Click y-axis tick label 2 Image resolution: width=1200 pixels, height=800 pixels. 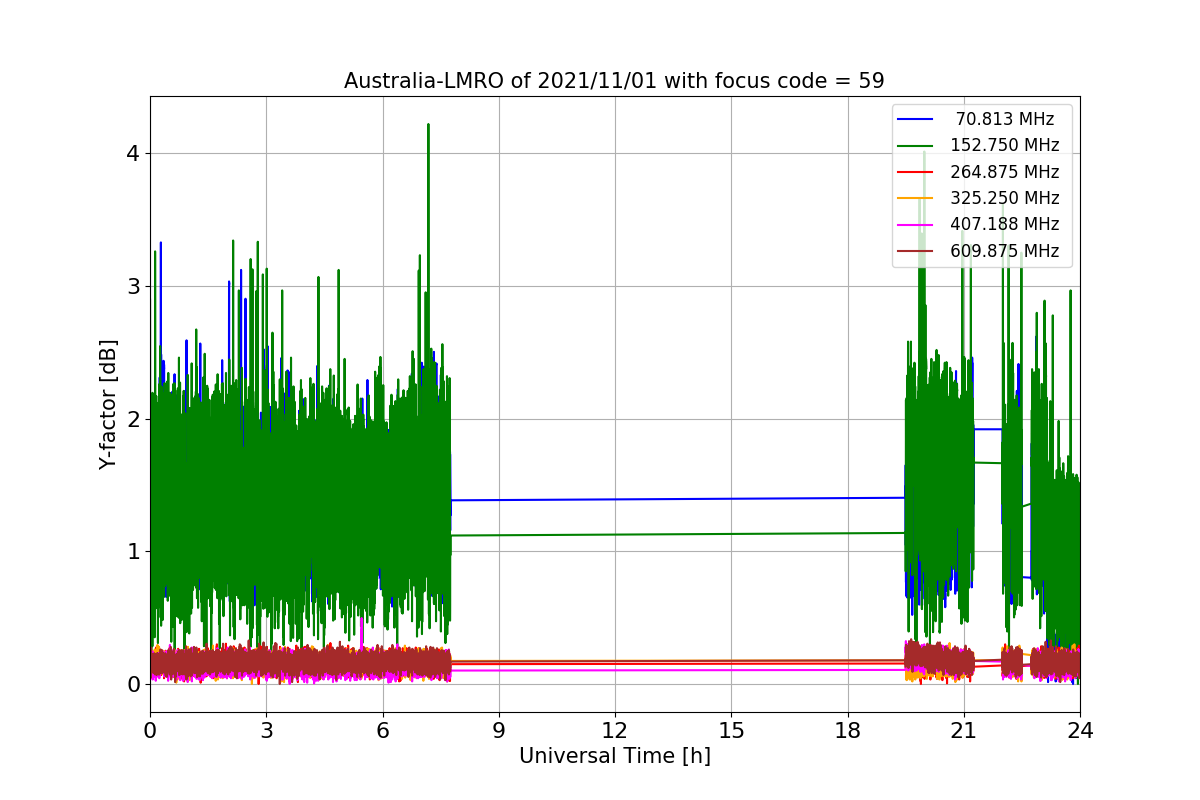coord(133,419)
